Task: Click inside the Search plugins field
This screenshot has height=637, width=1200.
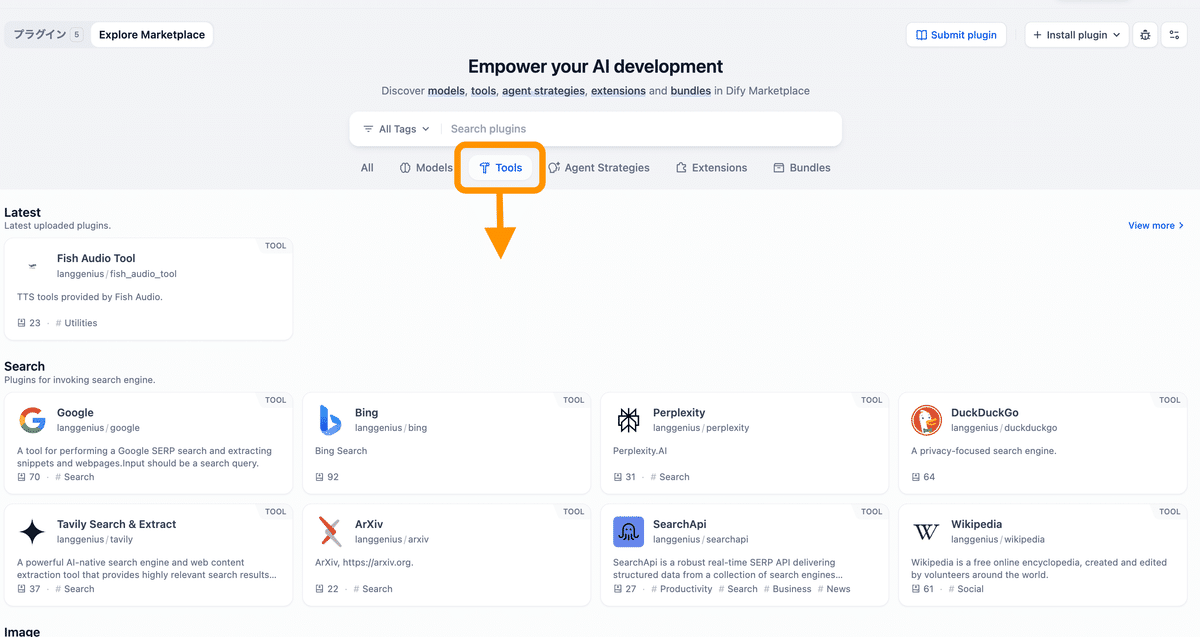Action: (520, 128)
